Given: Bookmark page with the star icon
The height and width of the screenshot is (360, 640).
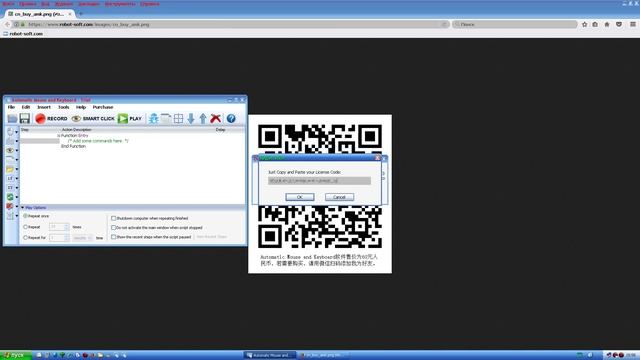Looking at the screenshot, I should (x=584, y=24).
